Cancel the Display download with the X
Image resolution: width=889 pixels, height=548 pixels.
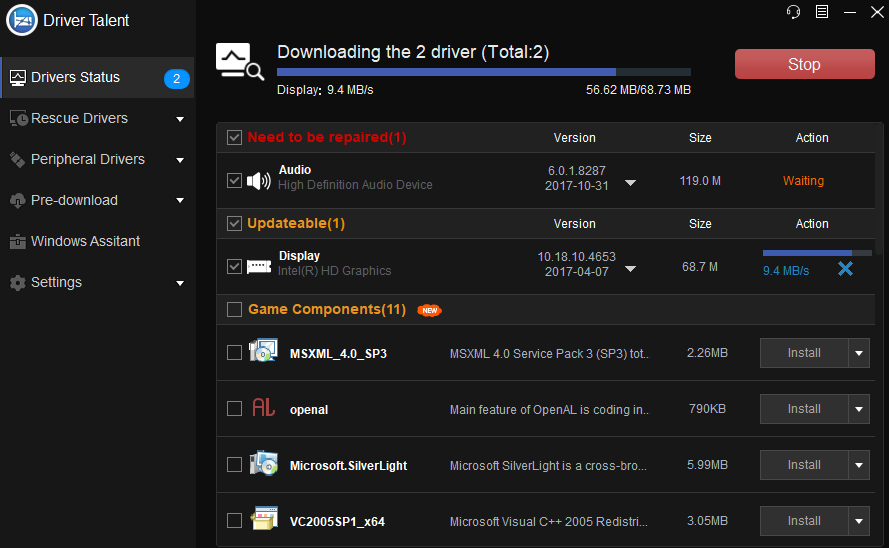[x=845, y=269]
